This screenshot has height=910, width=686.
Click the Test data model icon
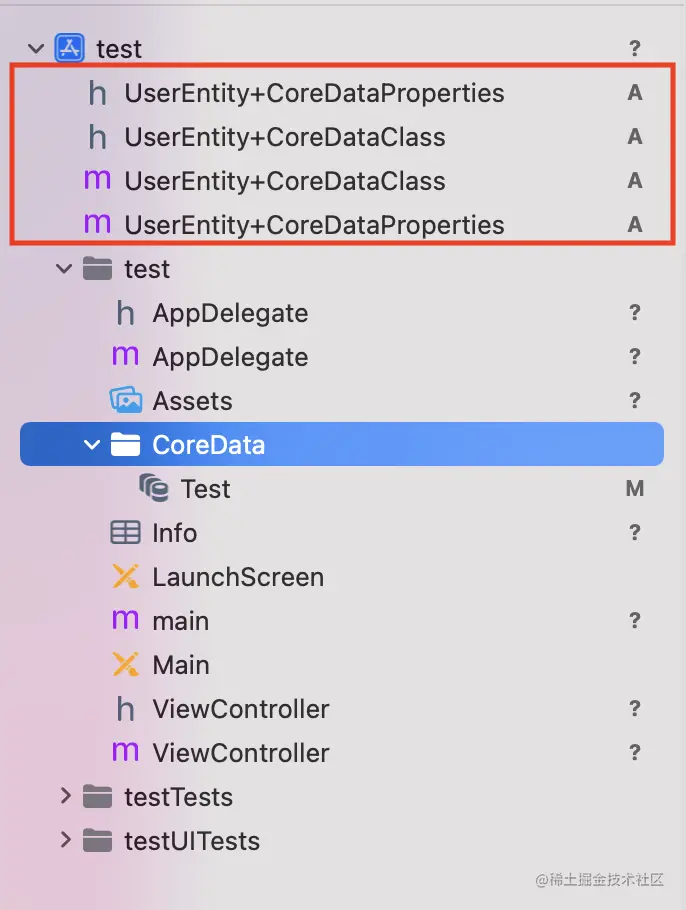click(154, 488)
